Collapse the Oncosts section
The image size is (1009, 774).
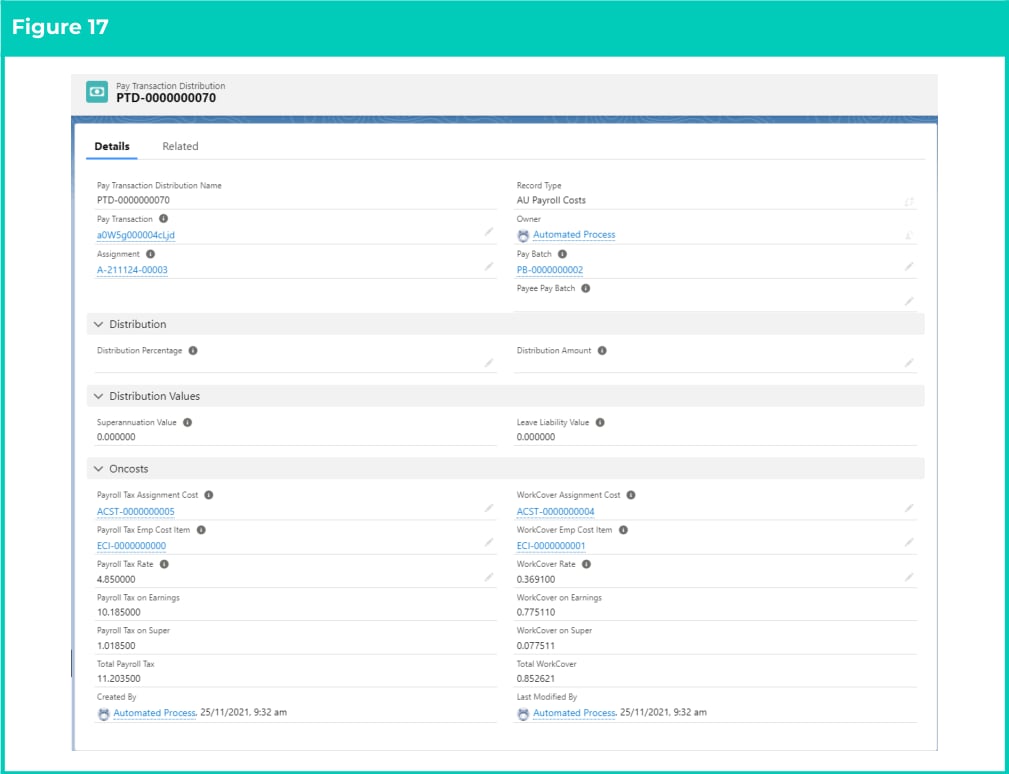(98, 469)
